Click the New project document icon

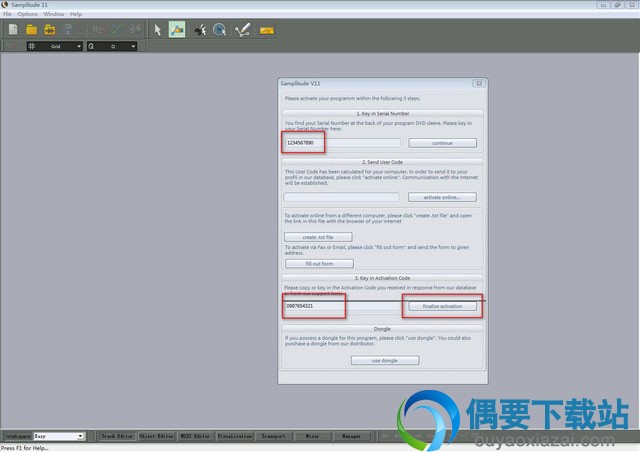pos(13,30)
